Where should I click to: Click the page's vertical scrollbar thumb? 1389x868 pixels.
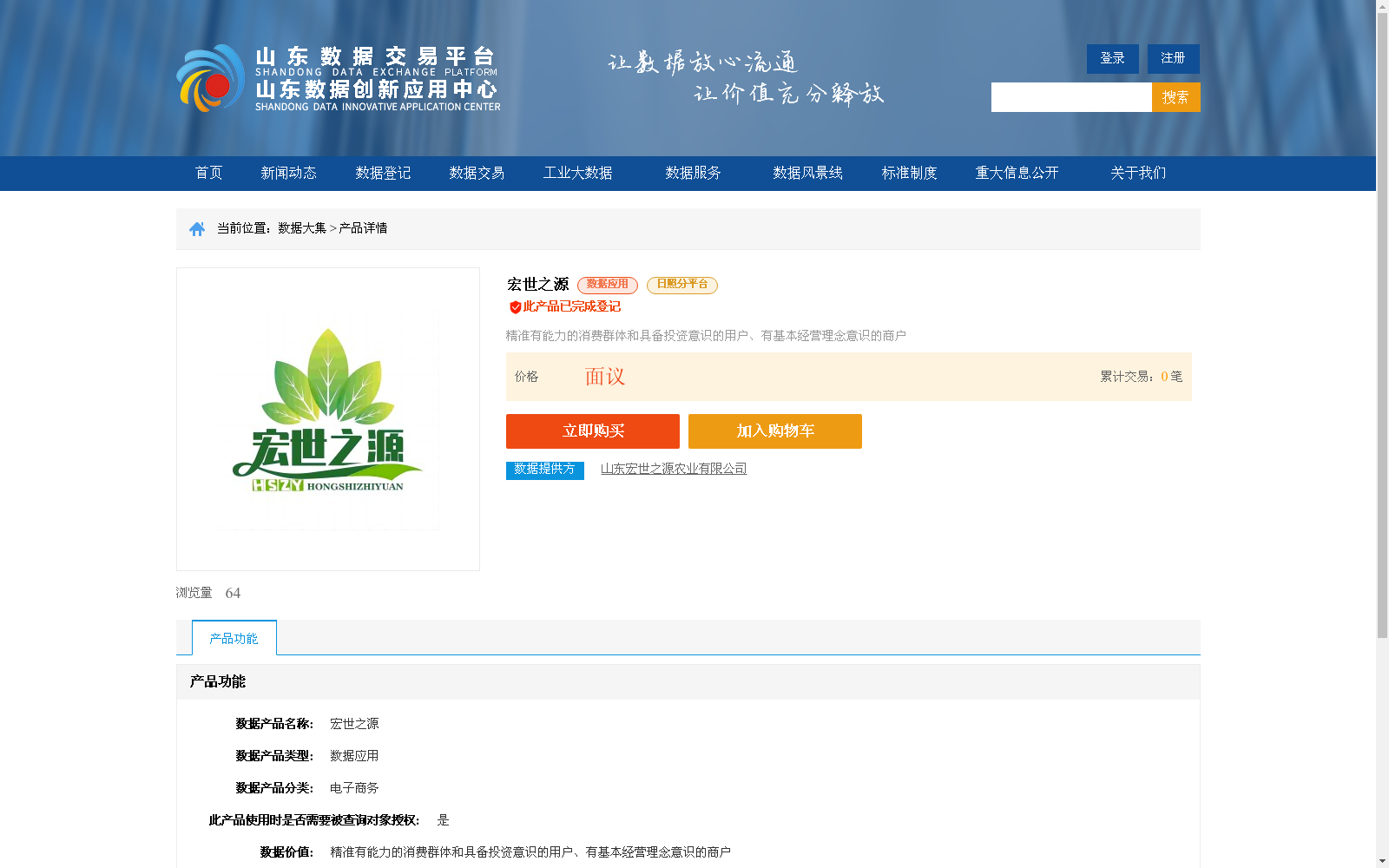tap(1382, 325)
